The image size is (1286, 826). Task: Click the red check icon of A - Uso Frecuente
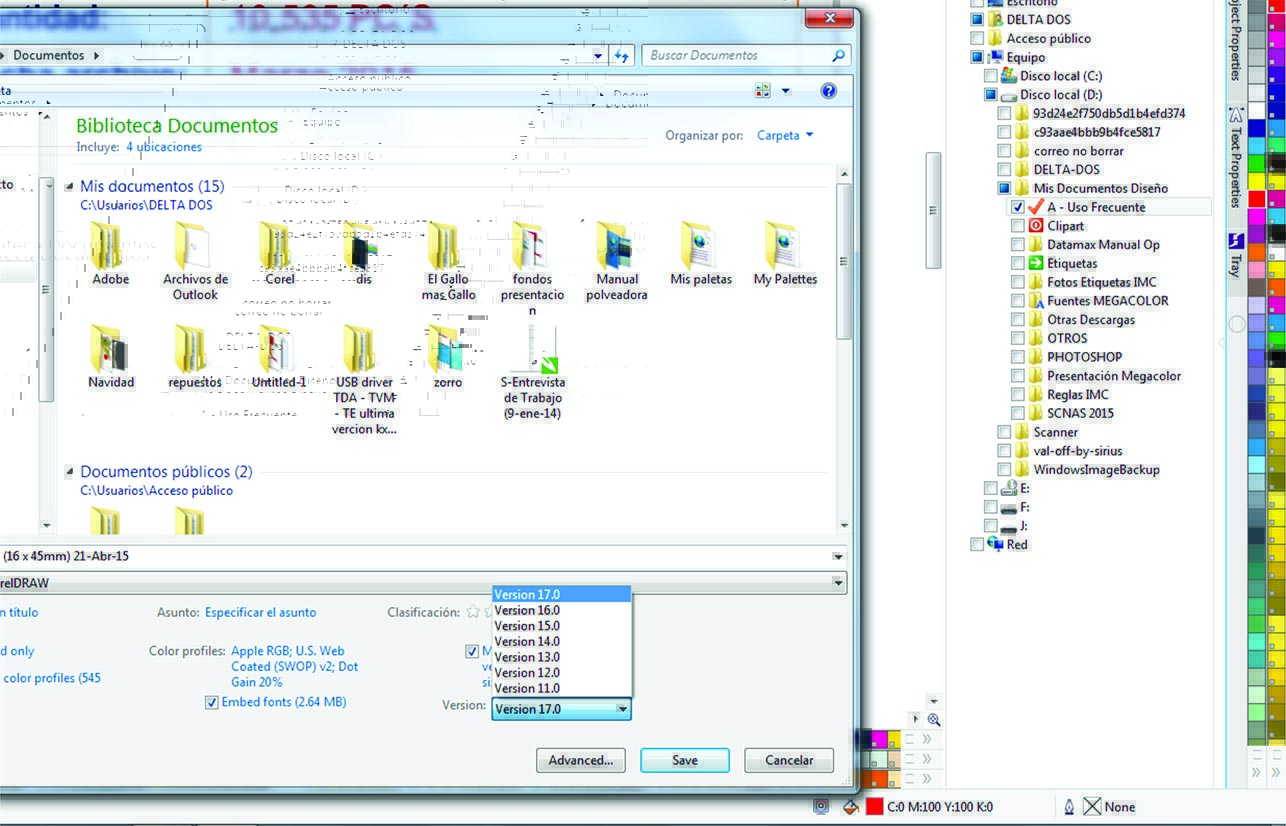coord(1036,206)
